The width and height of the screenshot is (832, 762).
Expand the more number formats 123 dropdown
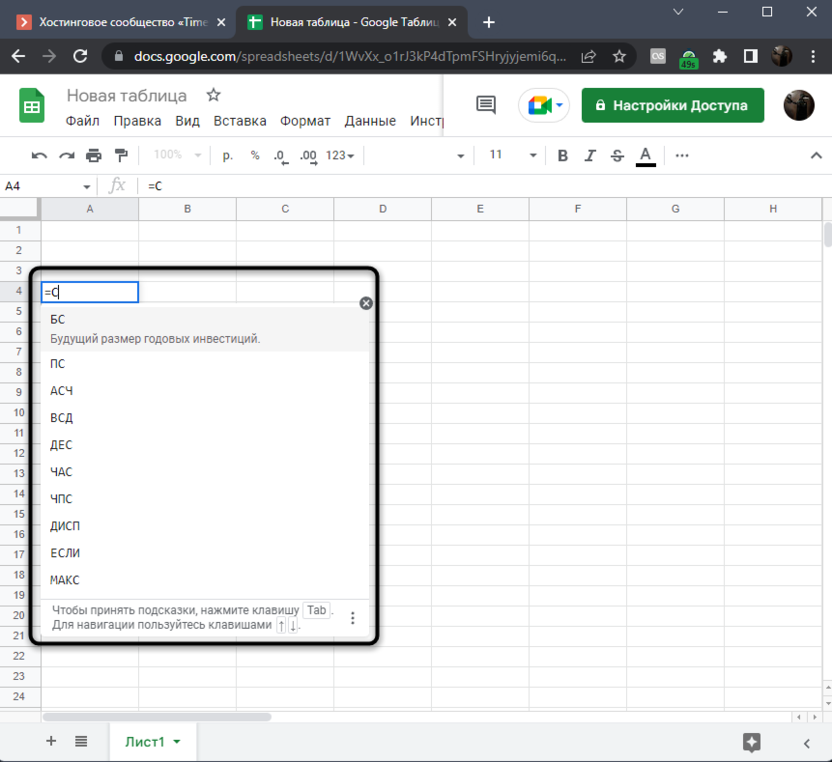[341, 156]
